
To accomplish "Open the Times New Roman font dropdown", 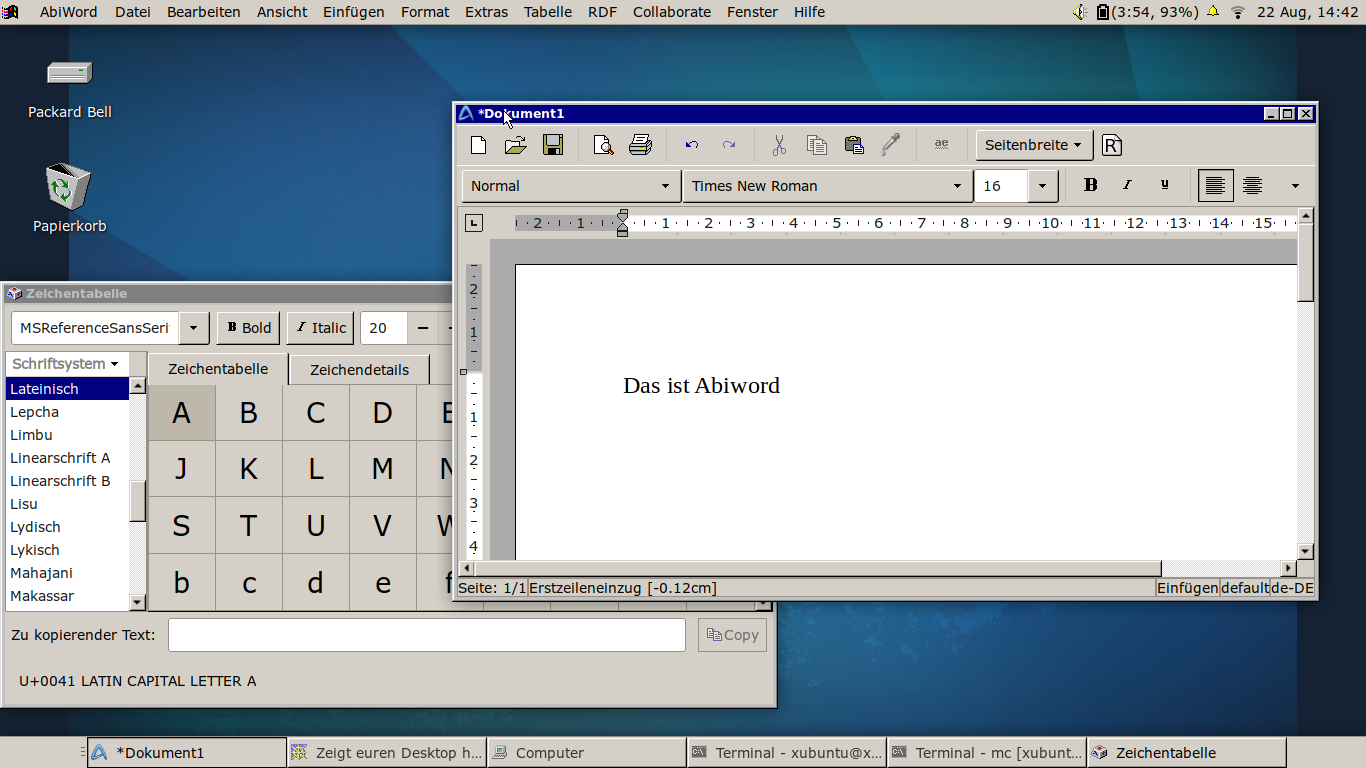I will 827,186.
